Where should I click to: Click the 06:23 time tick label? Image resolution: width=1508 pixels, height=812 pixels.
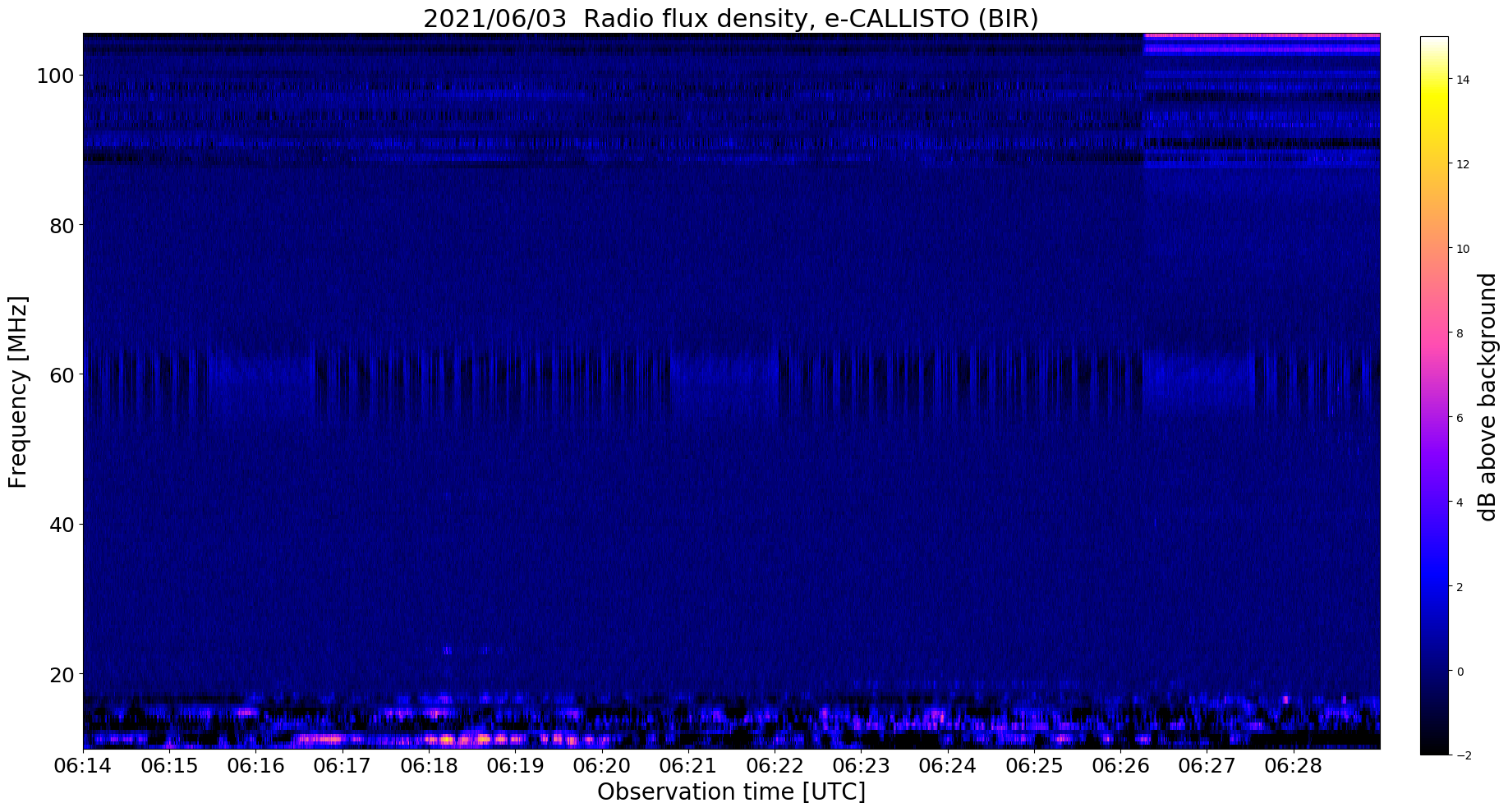[861, 766]
